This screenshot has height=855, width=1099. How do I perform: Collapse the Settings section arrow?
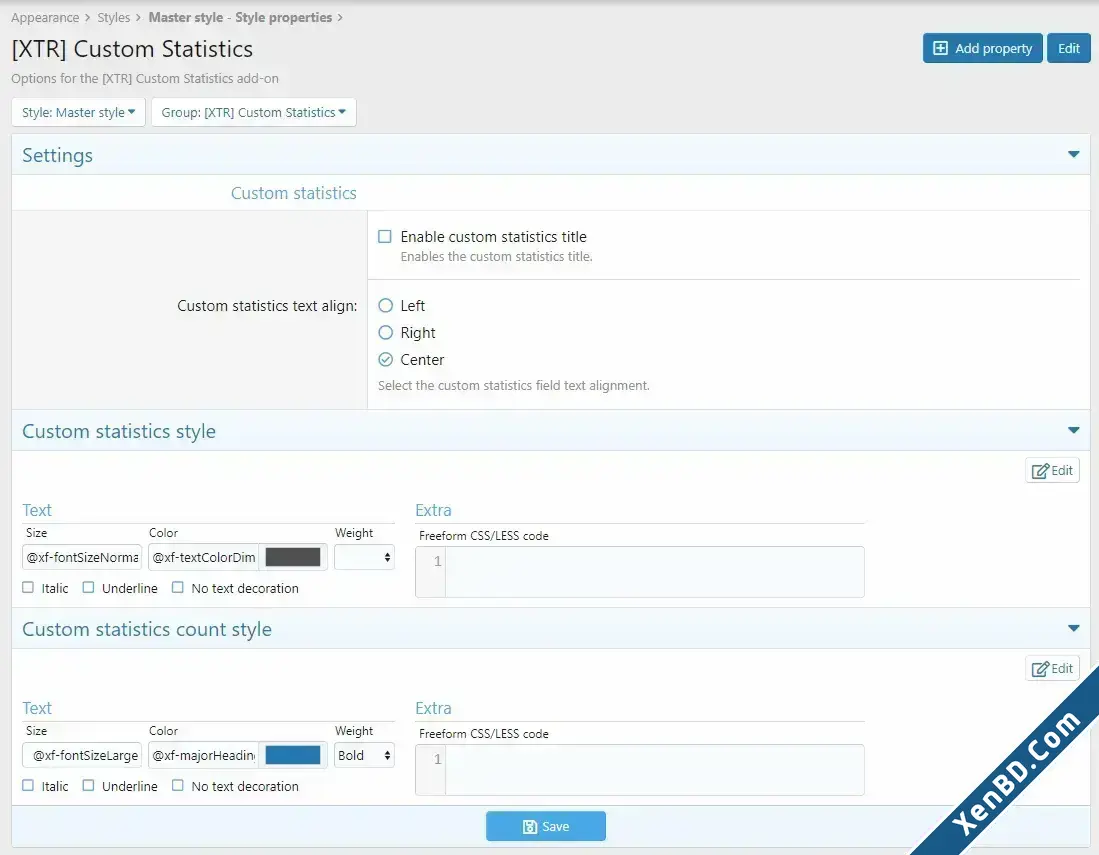tap(1073, 154)
